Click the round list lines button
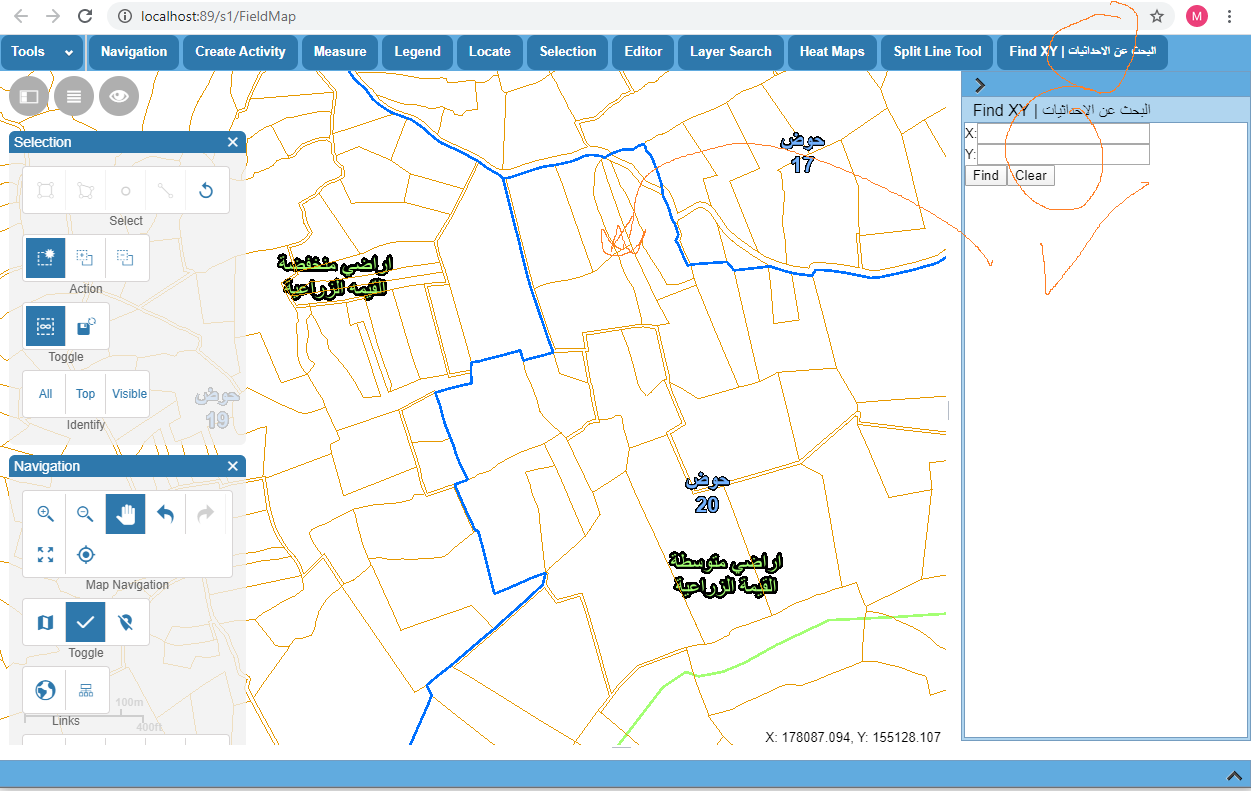 74,96
